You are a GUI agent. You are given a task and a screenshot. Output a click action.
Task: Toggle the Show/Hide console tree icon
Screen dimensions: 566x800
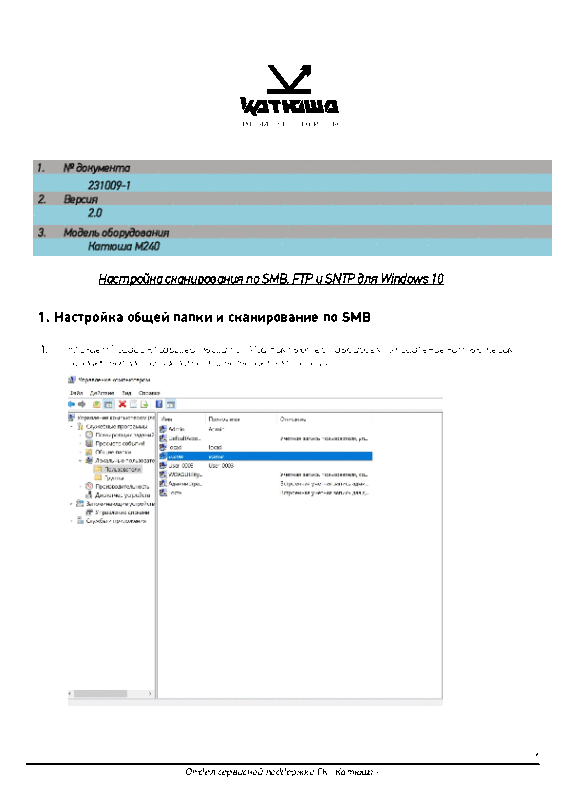pyautogui.click(x=108, y=404)
